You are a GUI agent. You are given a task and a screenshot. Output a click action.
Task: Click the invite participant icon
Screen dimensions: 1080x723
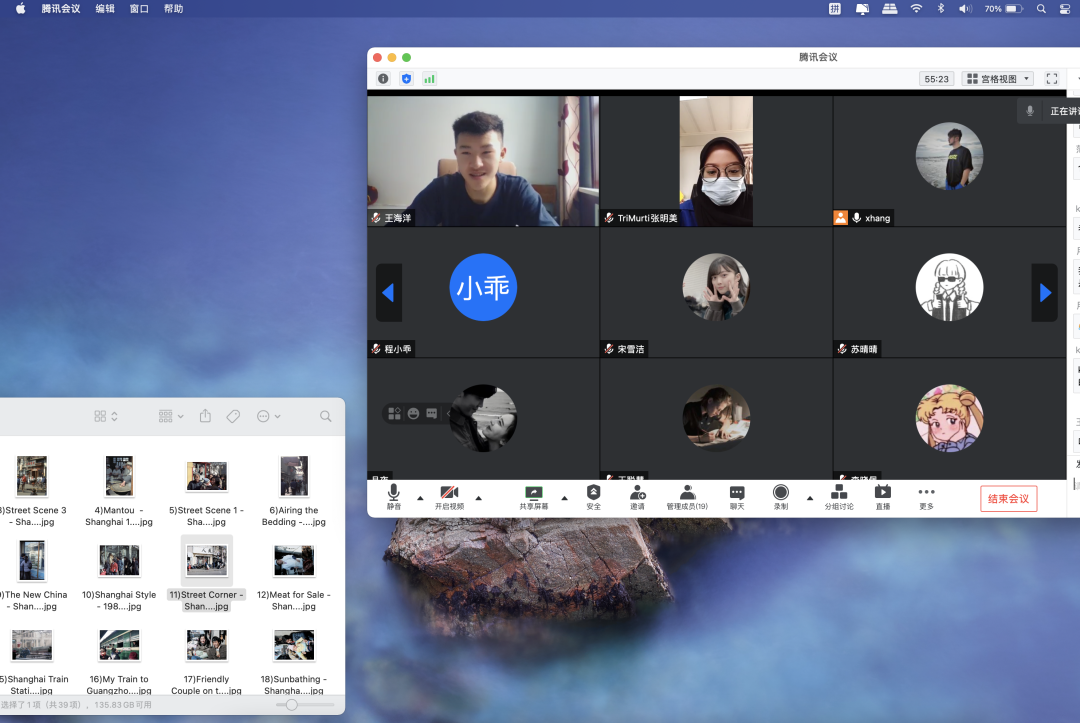click(x=637, y=496)
